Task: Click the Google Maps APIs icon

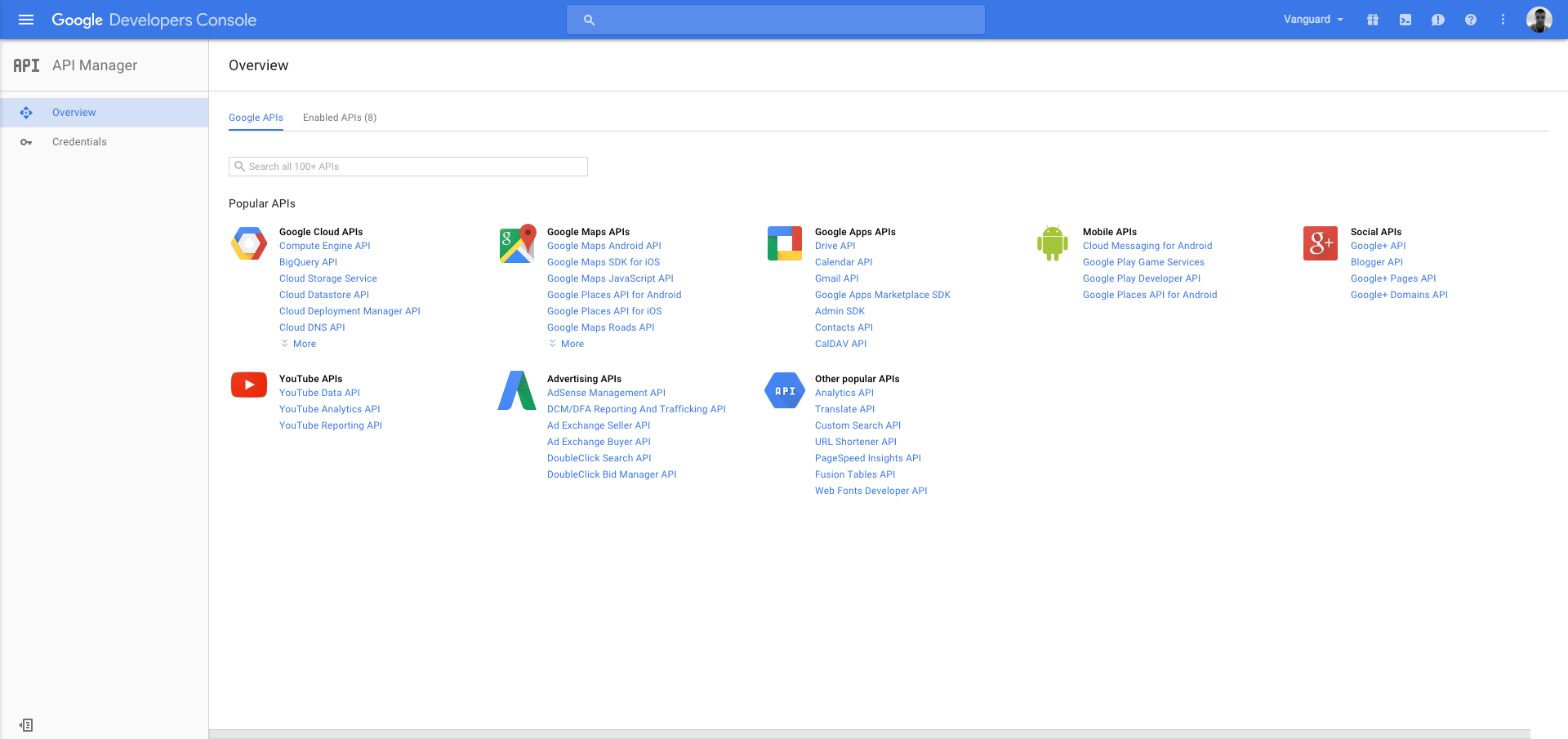Action: pos(517,243)
